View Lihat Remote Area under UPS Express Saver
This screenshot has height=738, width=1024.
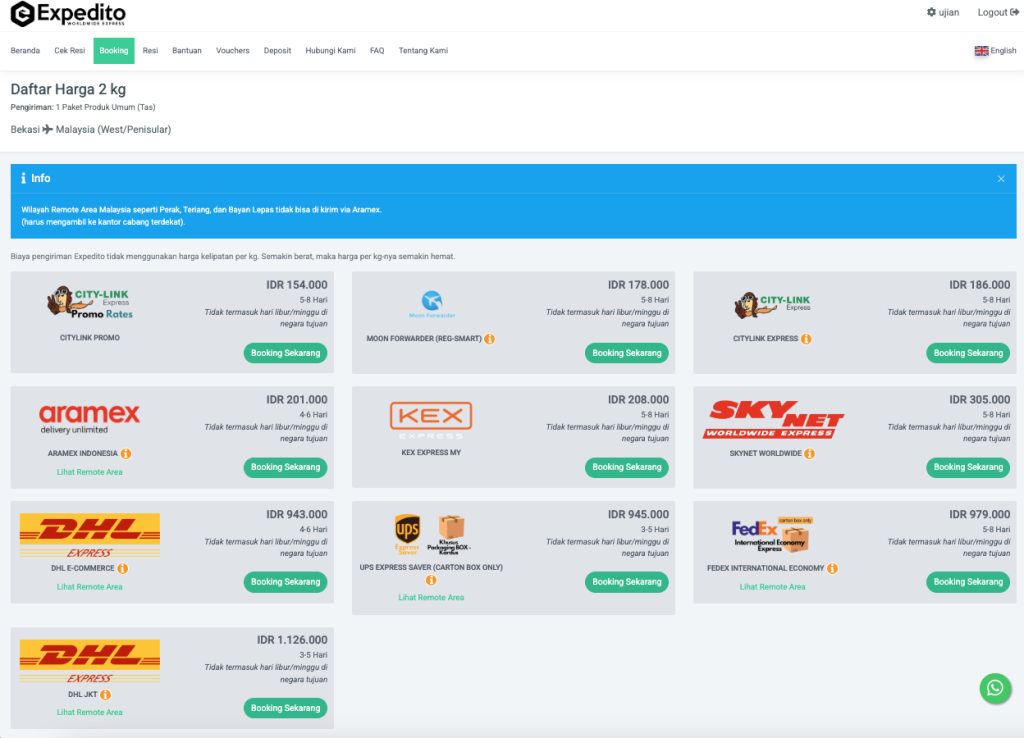pos(431,598)
